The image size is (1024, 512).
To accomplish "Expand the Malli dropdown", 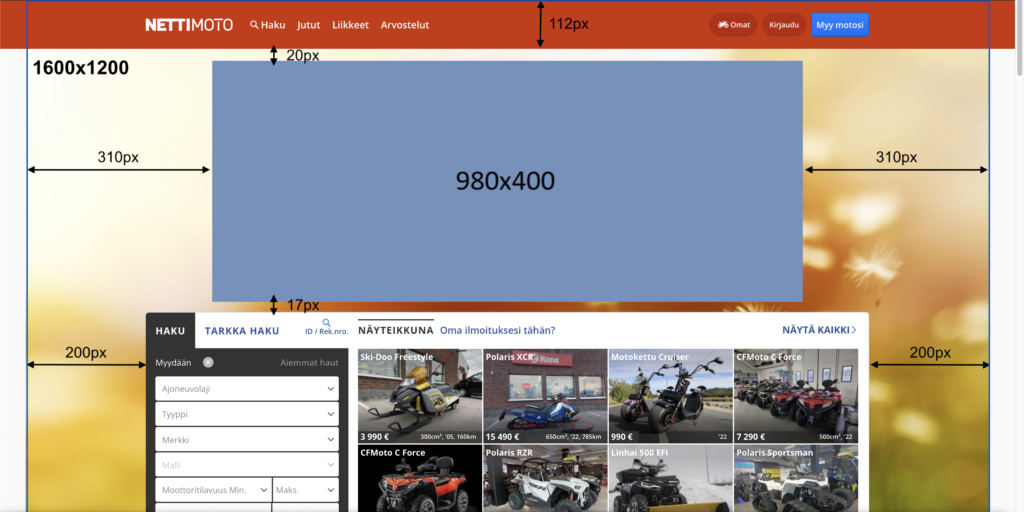I will point(247,465).
